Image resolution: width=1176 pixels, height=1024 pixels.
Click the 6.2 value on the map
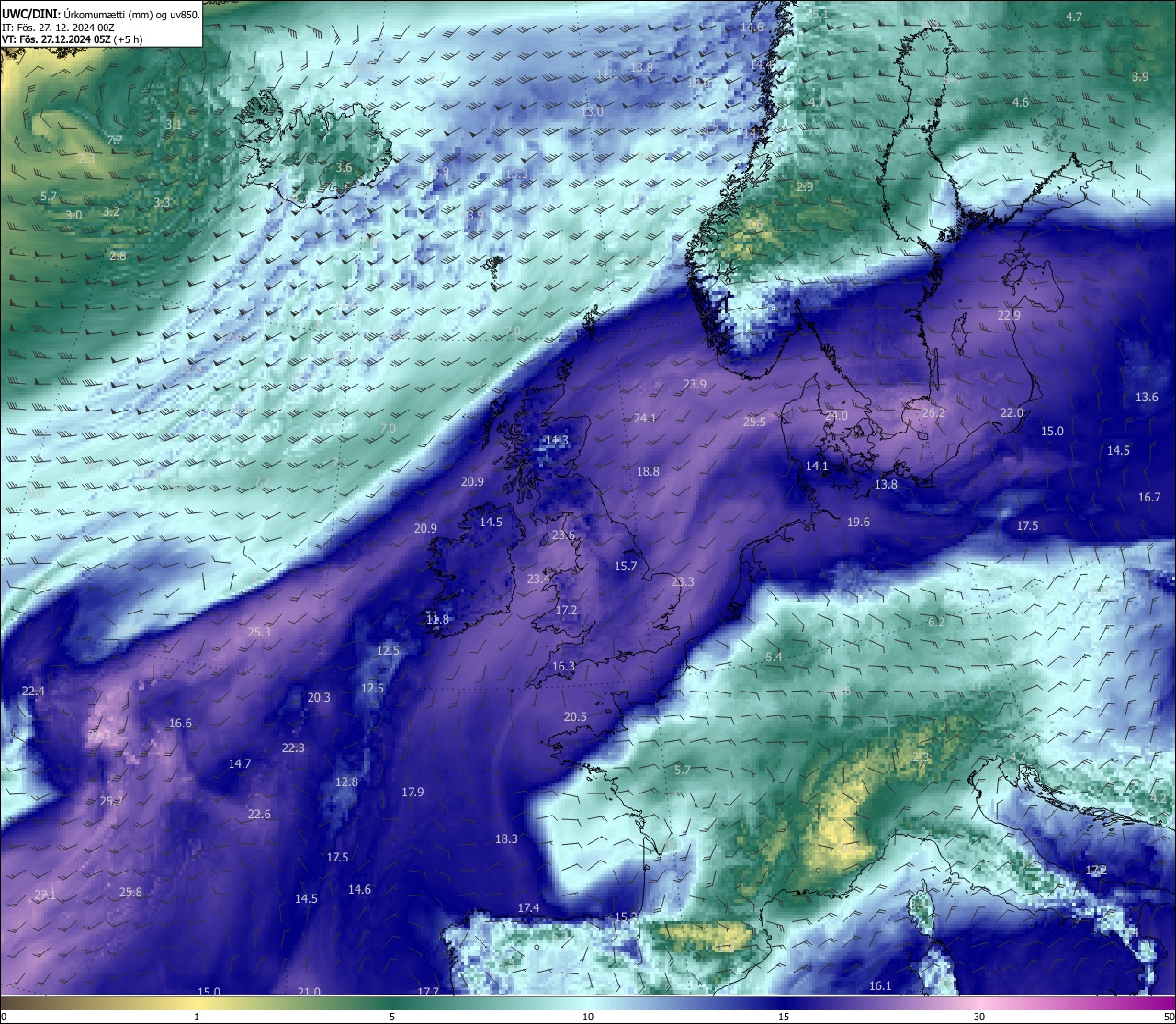[x=936, y=623]
